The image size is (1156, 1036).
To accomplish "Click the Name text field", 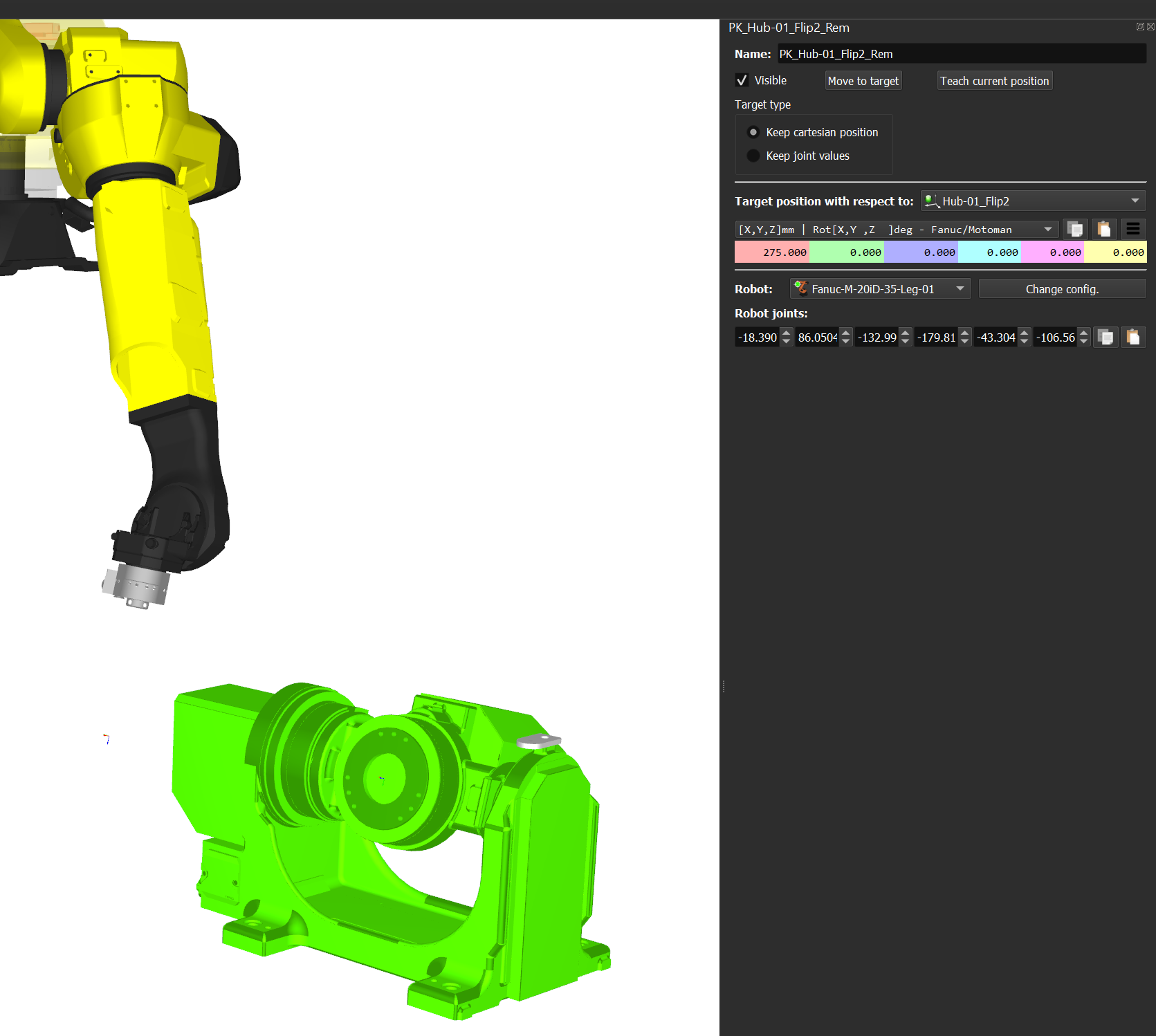I will pos(961,54).
